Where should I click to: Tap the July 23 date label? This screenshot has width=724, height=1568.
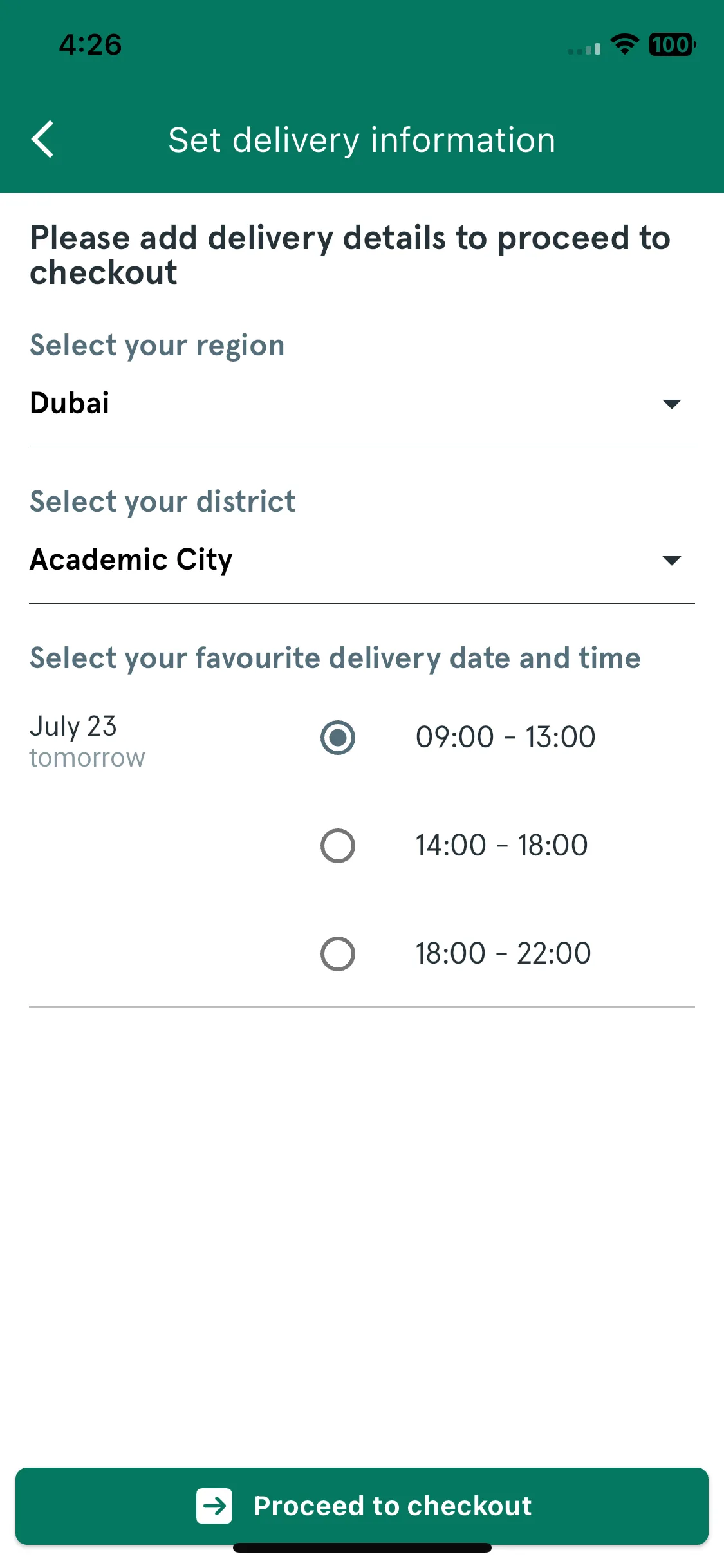[x=73, y=726]
